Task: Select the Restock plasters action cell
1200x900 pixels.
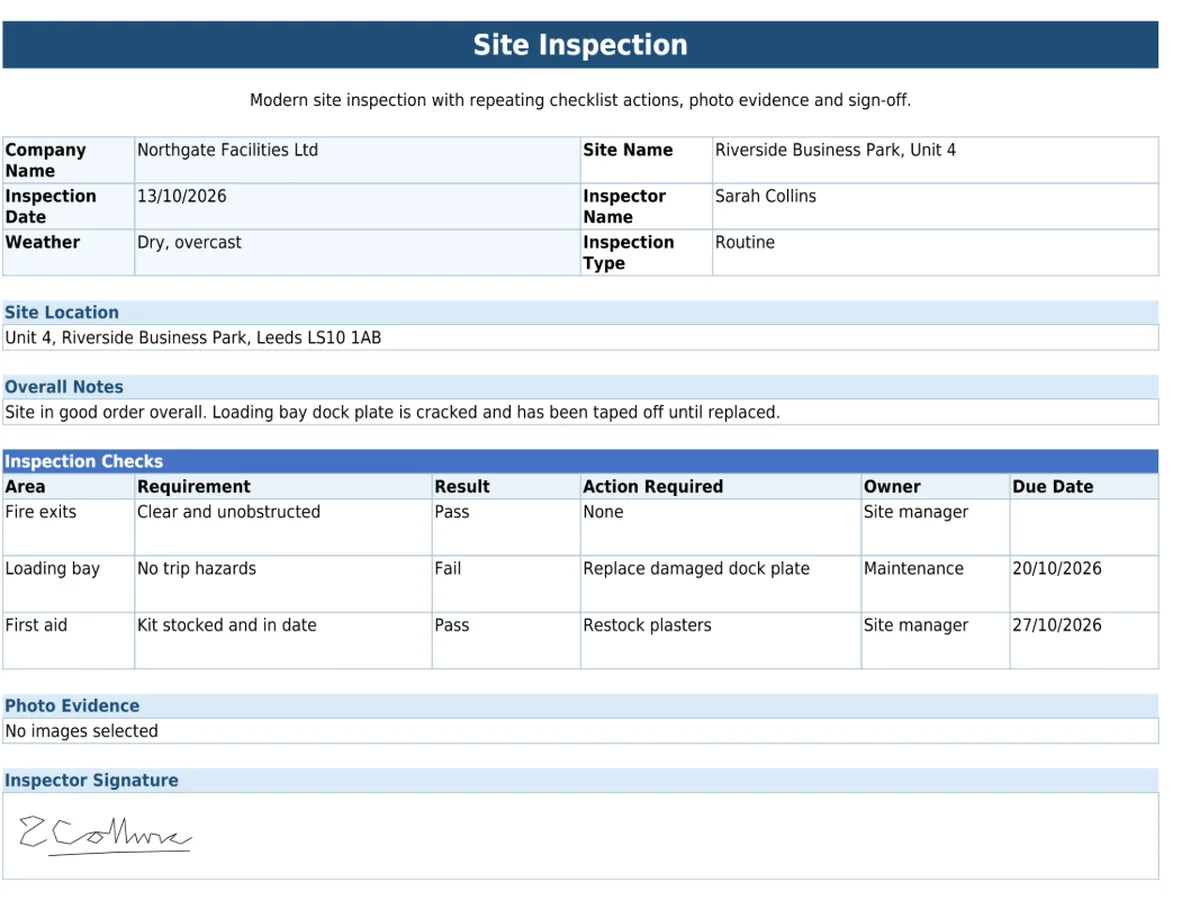Action: pyautogui.click(x=721, y=641)
